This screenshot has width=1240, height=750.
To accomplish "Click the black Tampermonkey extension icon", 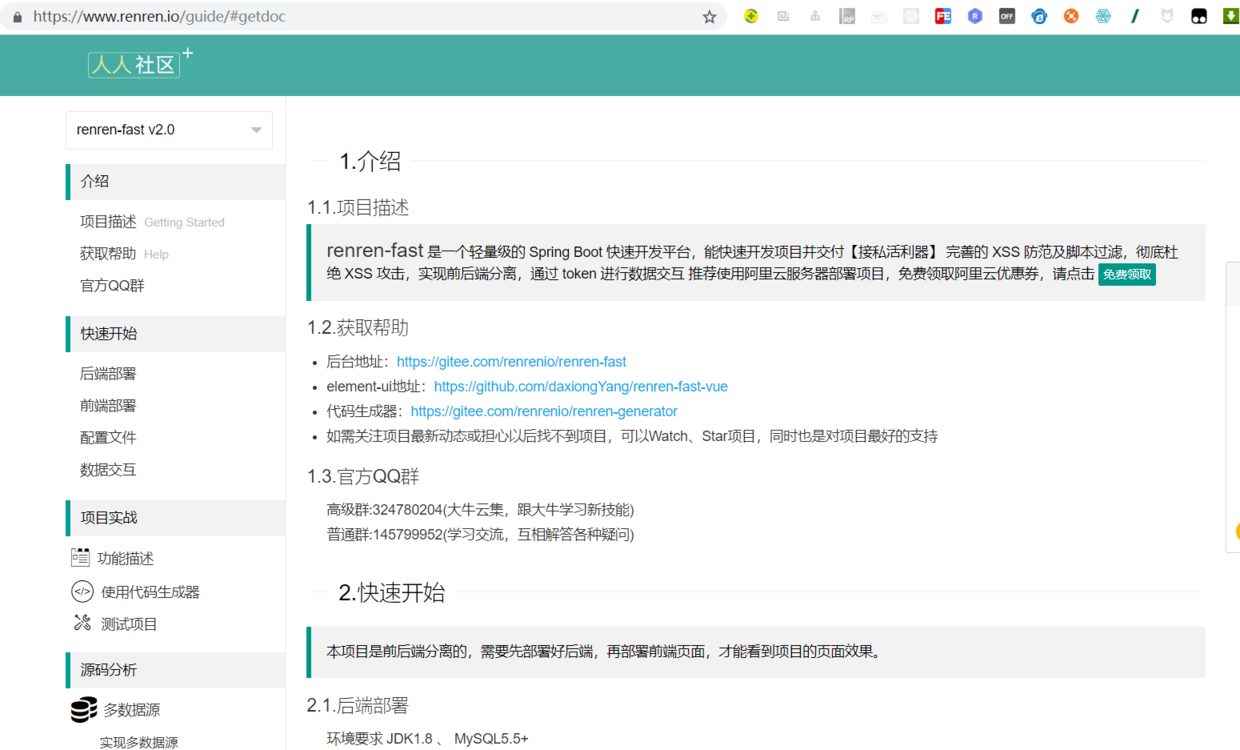I will [x=1199, y=16].
